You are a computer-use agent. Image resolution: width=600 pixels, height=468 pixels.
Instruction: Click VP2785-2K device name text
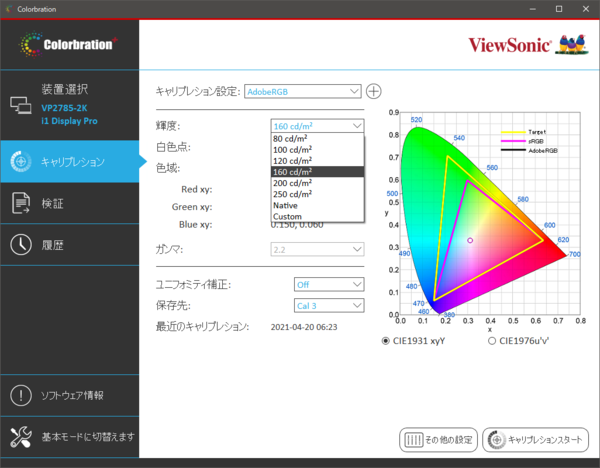point(64,108)
